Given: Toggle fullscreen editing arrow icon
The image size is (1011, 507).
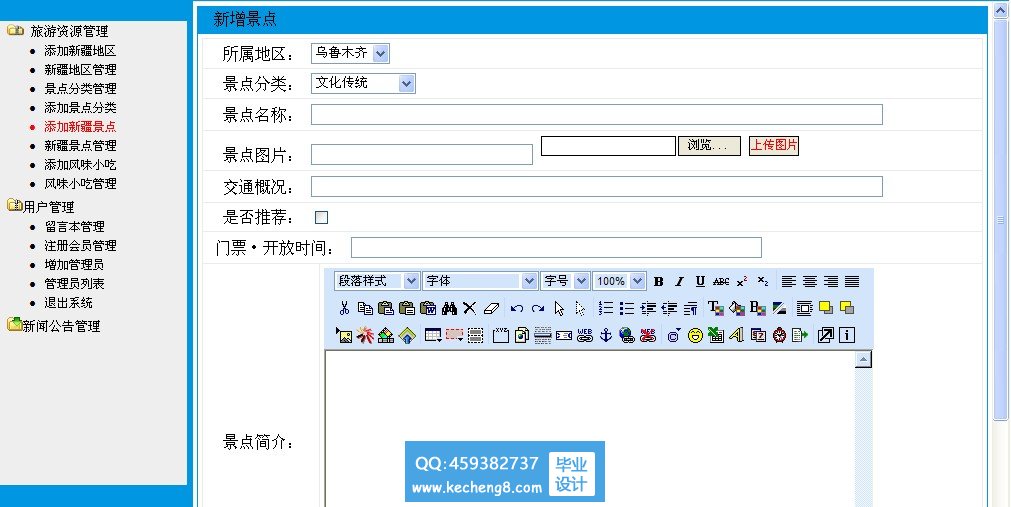Looking at the screenshot, I should click(x=826, y=335).
